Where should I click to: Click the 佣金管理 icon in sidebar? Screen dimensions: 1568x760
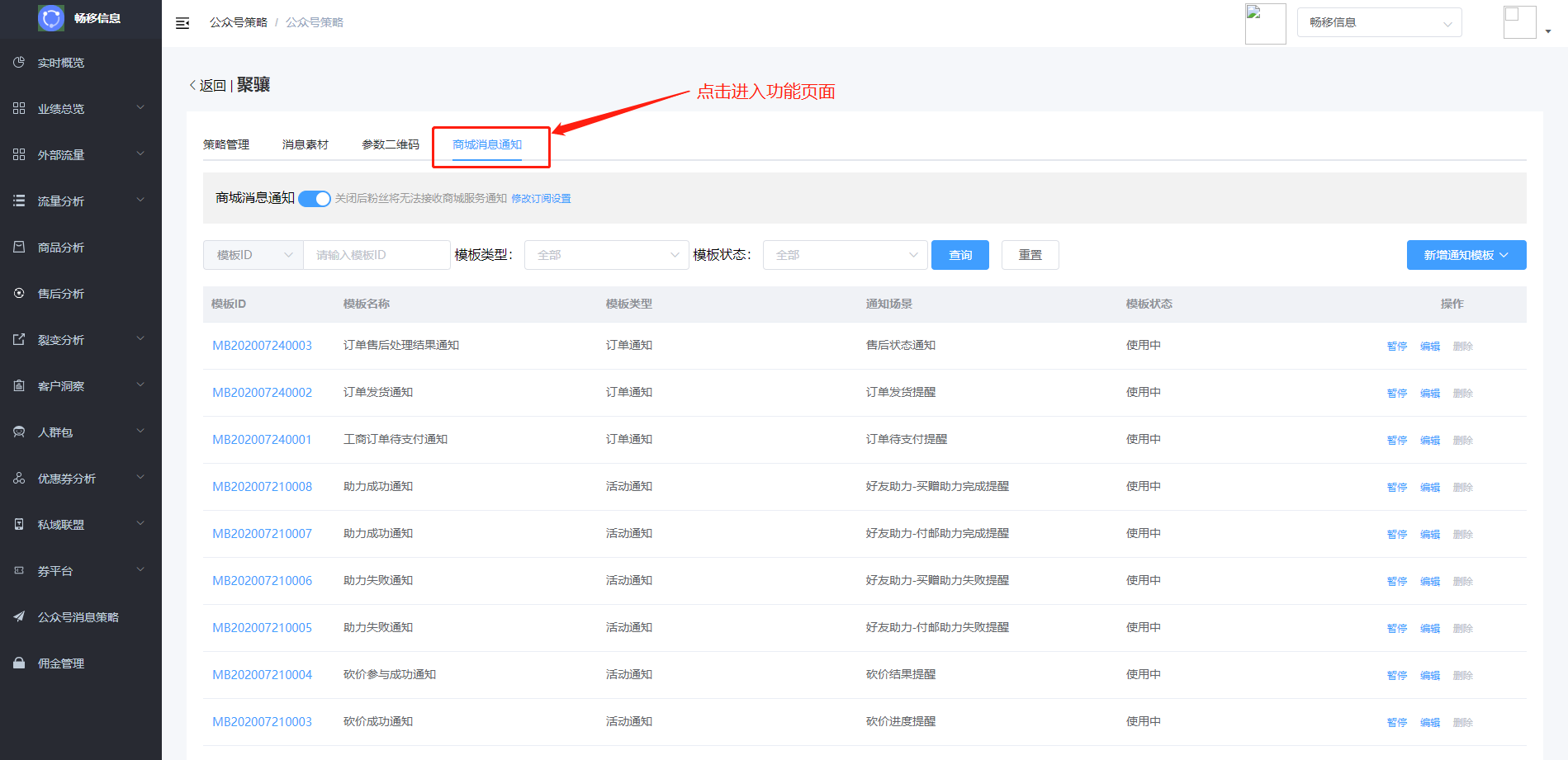[19, 663]
